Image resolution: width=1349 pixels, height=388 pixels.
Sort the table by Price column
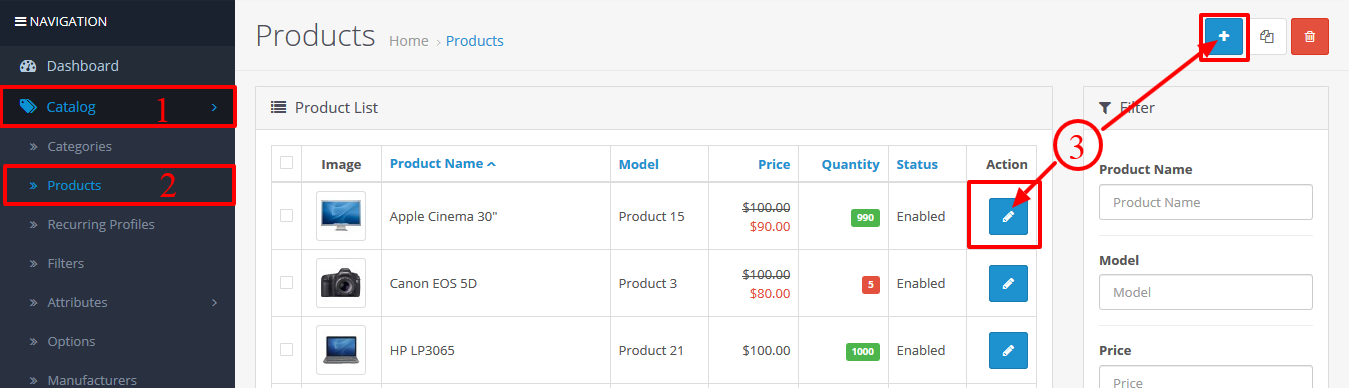point(774,164)
